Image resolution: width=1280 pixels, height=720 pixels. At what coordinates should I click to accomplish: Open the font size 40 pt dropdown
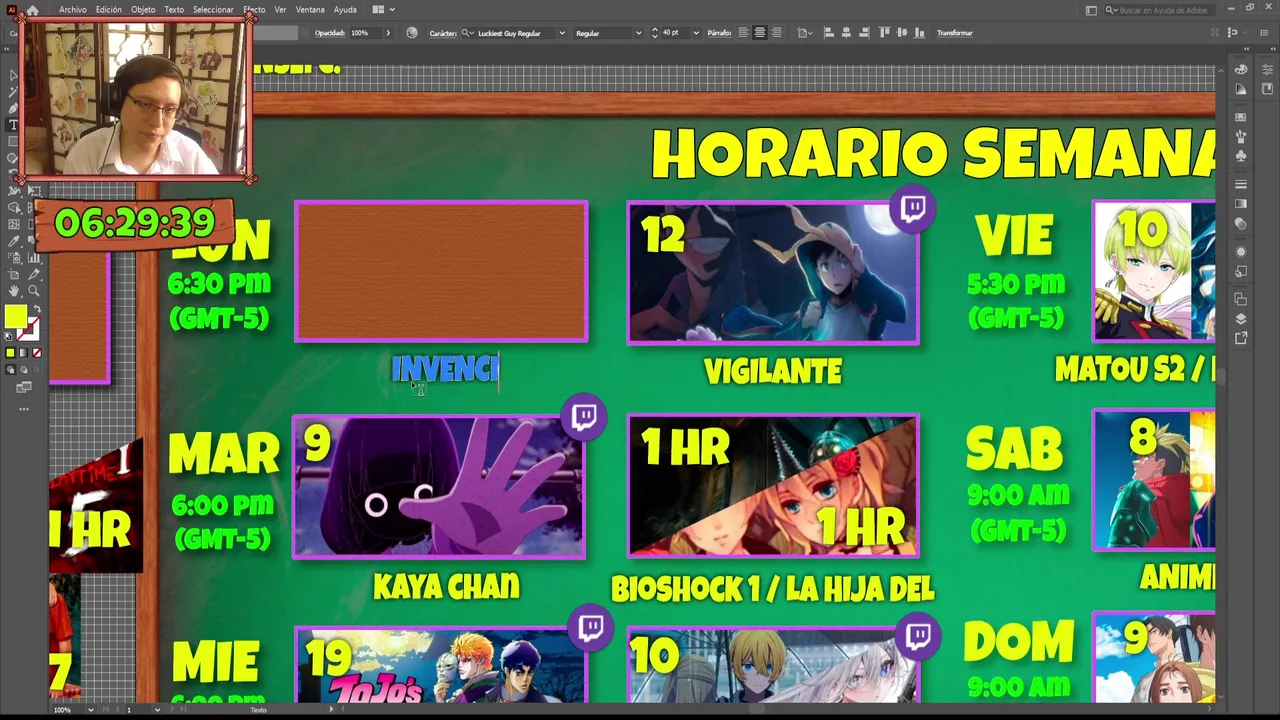pos(696,33)
